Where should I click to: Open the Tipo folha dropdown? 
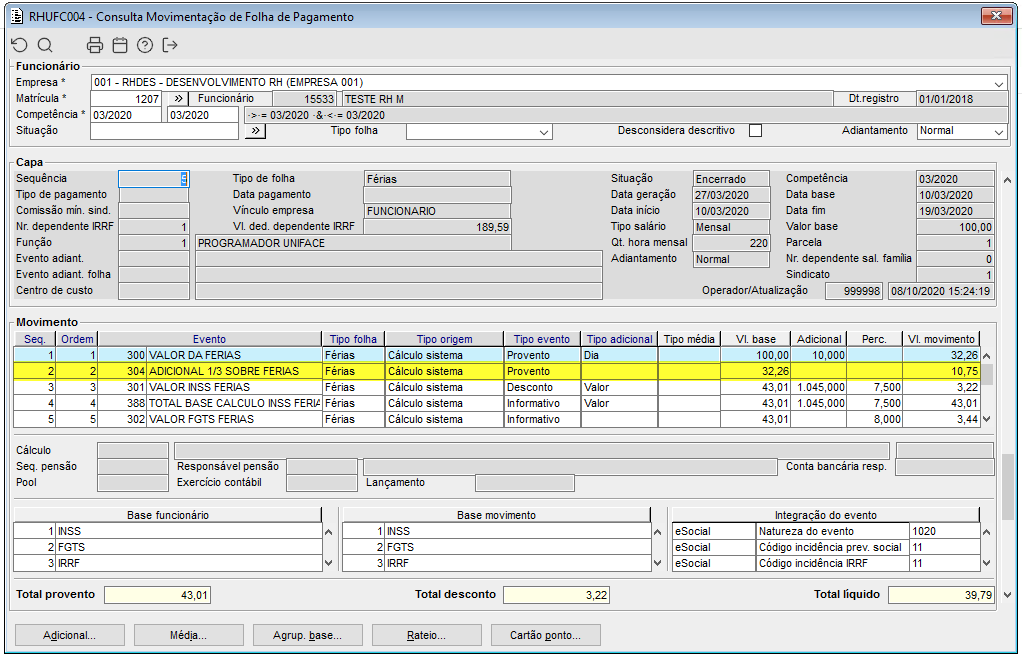544,132
